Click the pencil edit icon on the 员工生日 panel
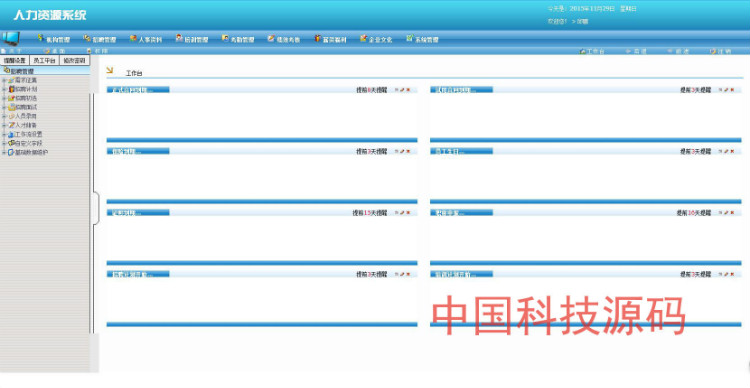Screen dimensions: 750x388 726,151
